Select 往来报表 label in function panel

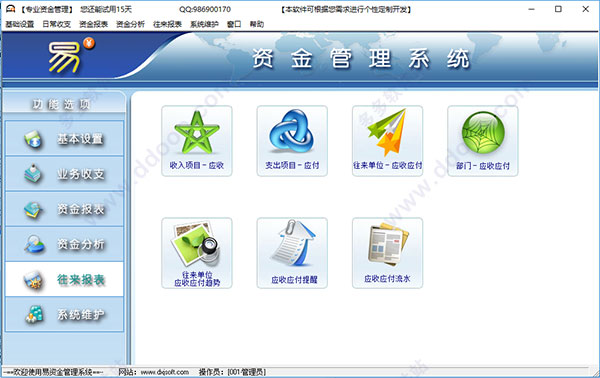click(x=80, y=280)
